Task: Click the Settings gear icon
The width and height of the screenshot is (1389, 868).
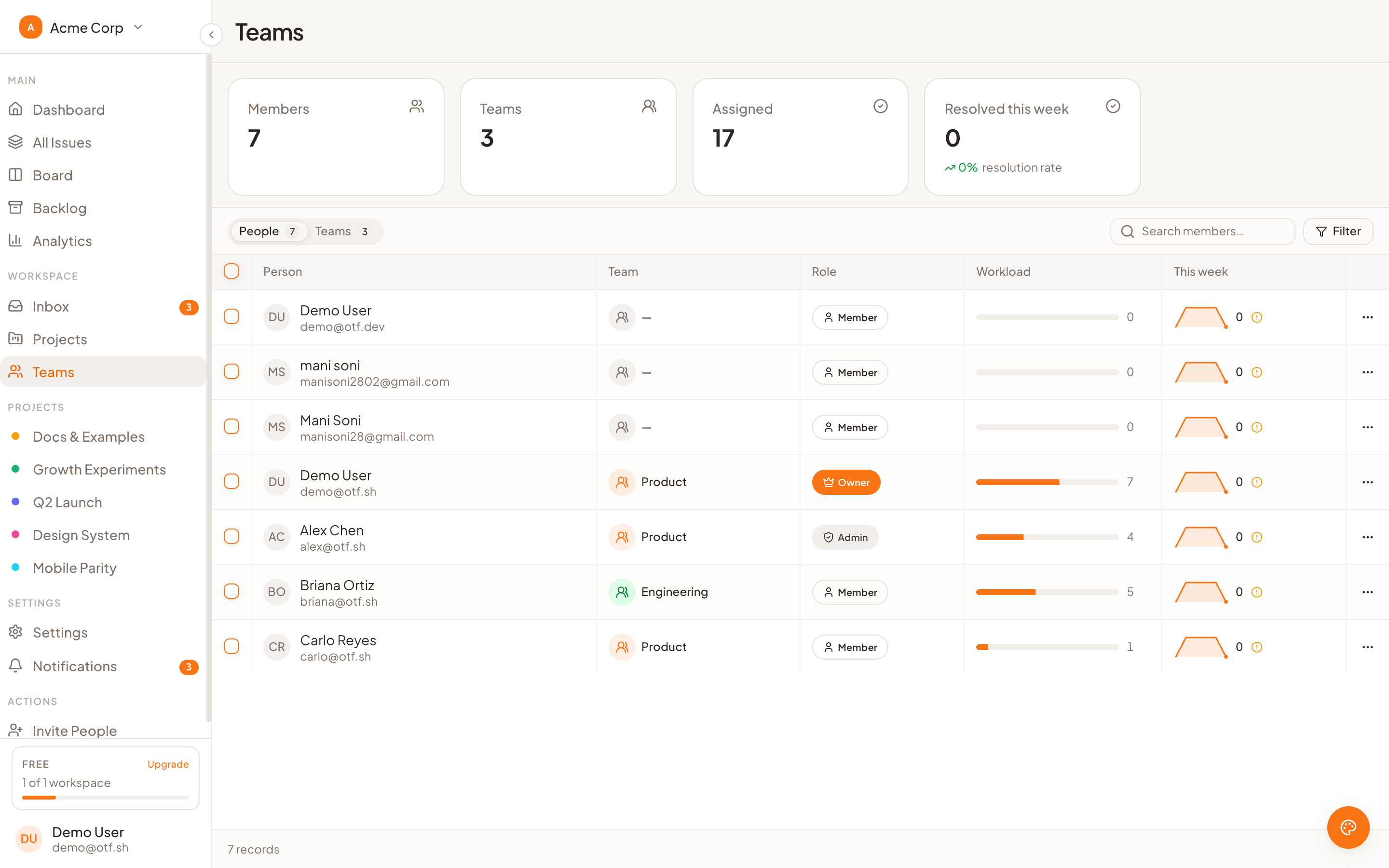Action: [x=15, y=632]
